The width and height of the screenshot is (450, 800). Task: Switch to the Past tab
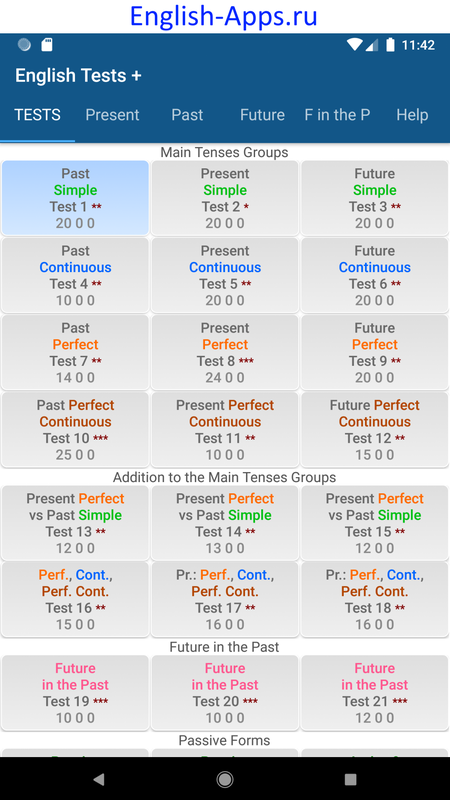[x=187, y=115]
